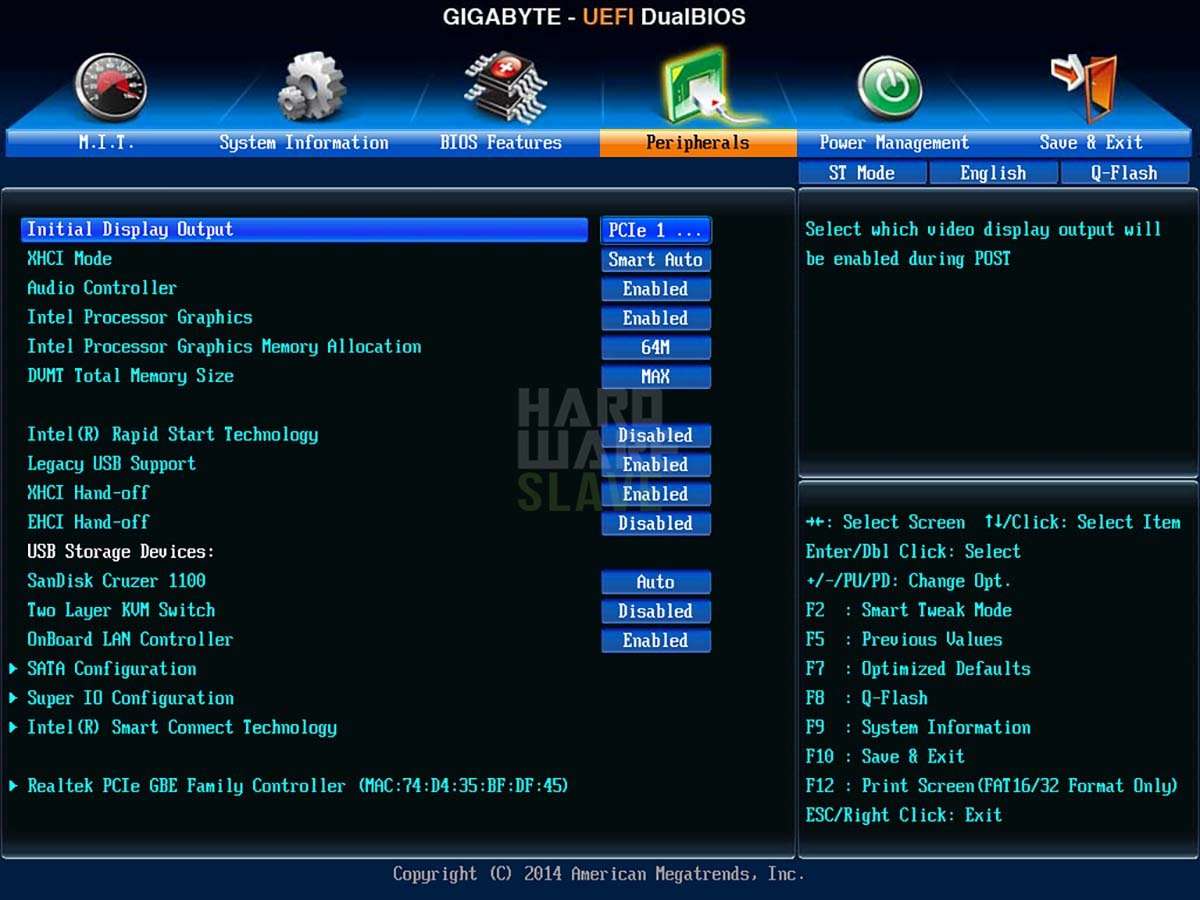
Task: Click the F12 Print Screen help line
Action: (992, 786)
